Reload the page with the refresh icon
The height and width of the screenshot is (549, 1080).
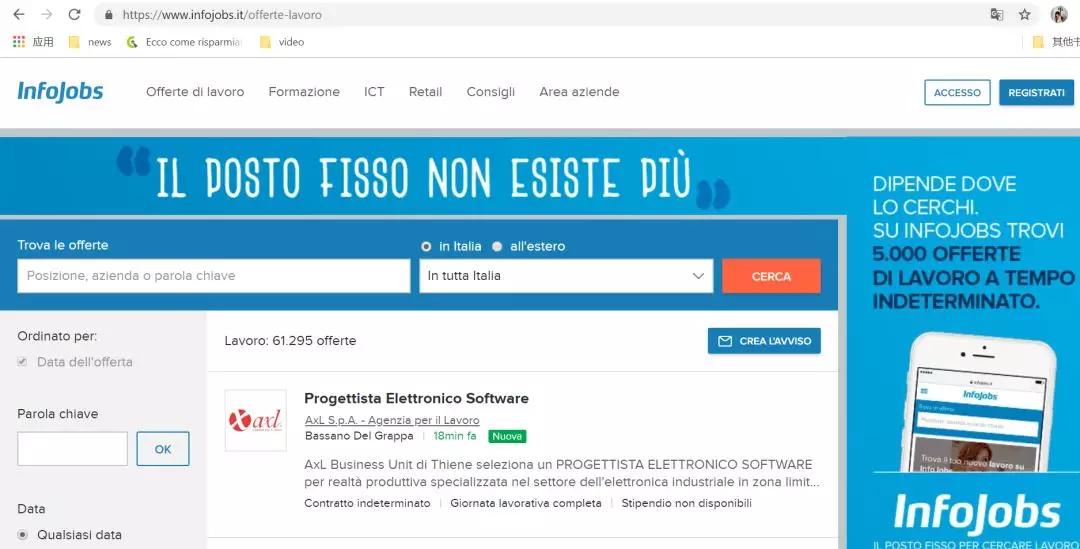point(74,14)
